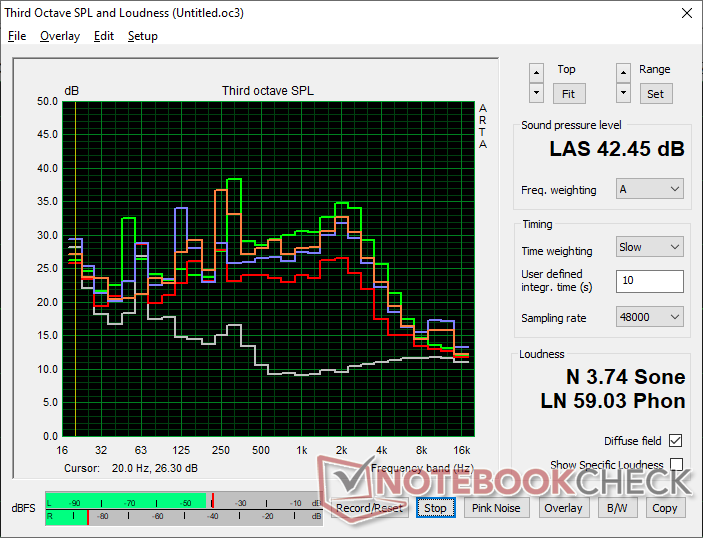Toggle the Diffuse field checkbox

[676, 441]
